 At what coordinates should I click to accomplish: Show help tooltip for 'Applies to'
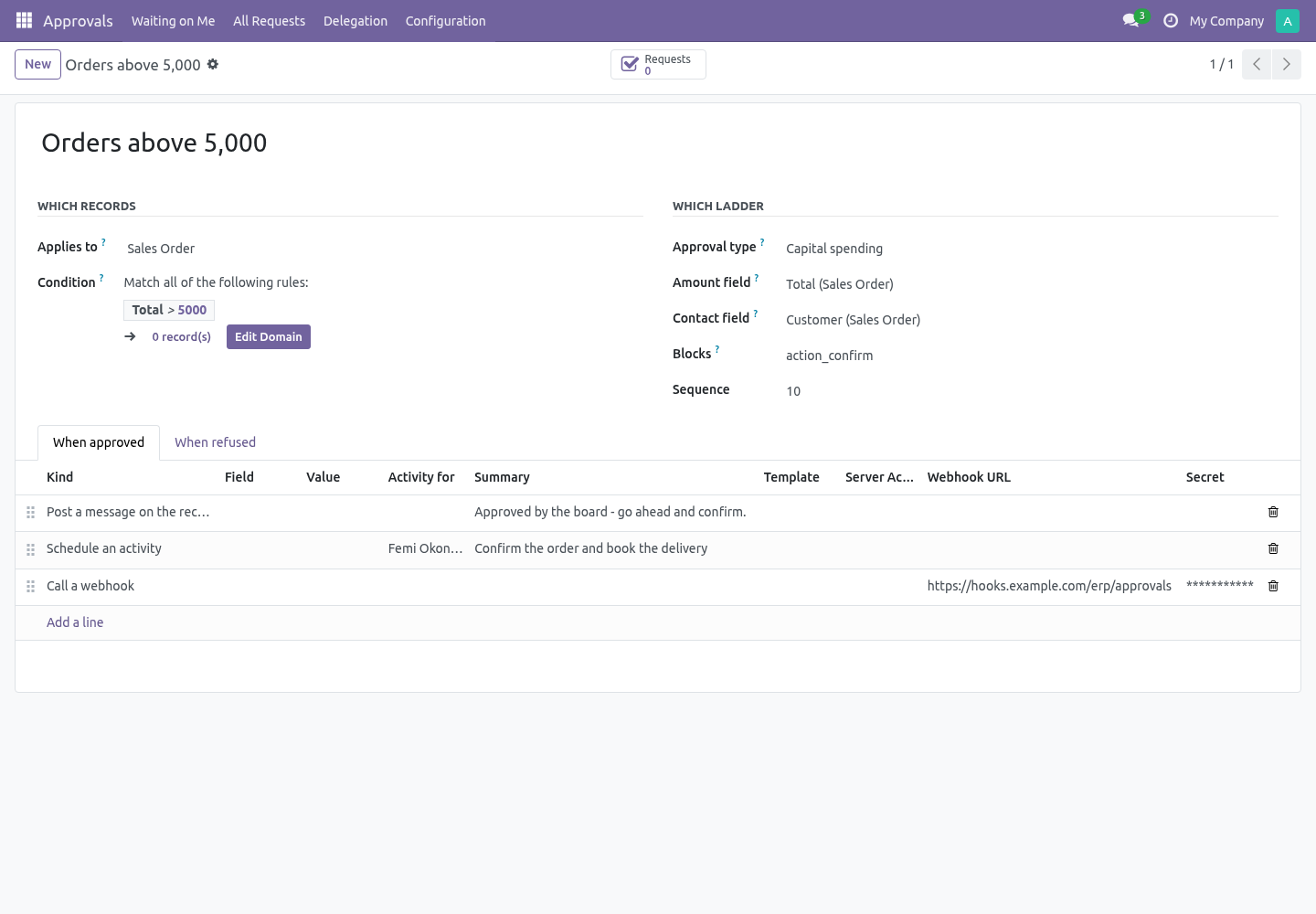[103, 242]
